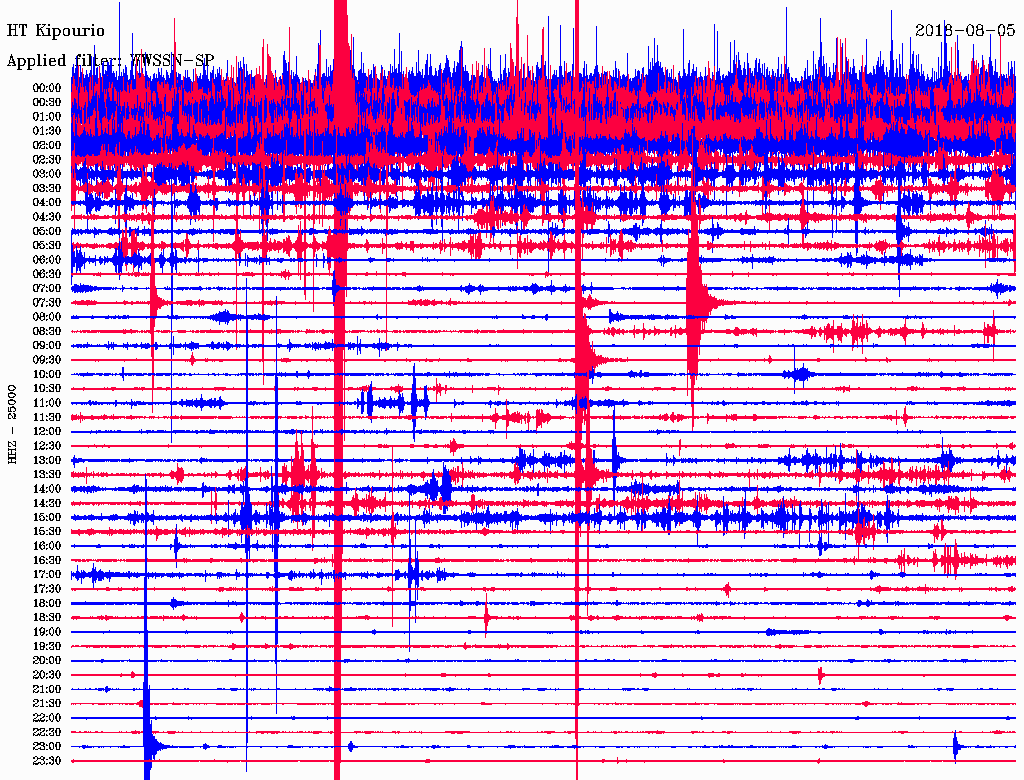
Task: Select the 18:30 time label
Action: (x=47, y=617)
